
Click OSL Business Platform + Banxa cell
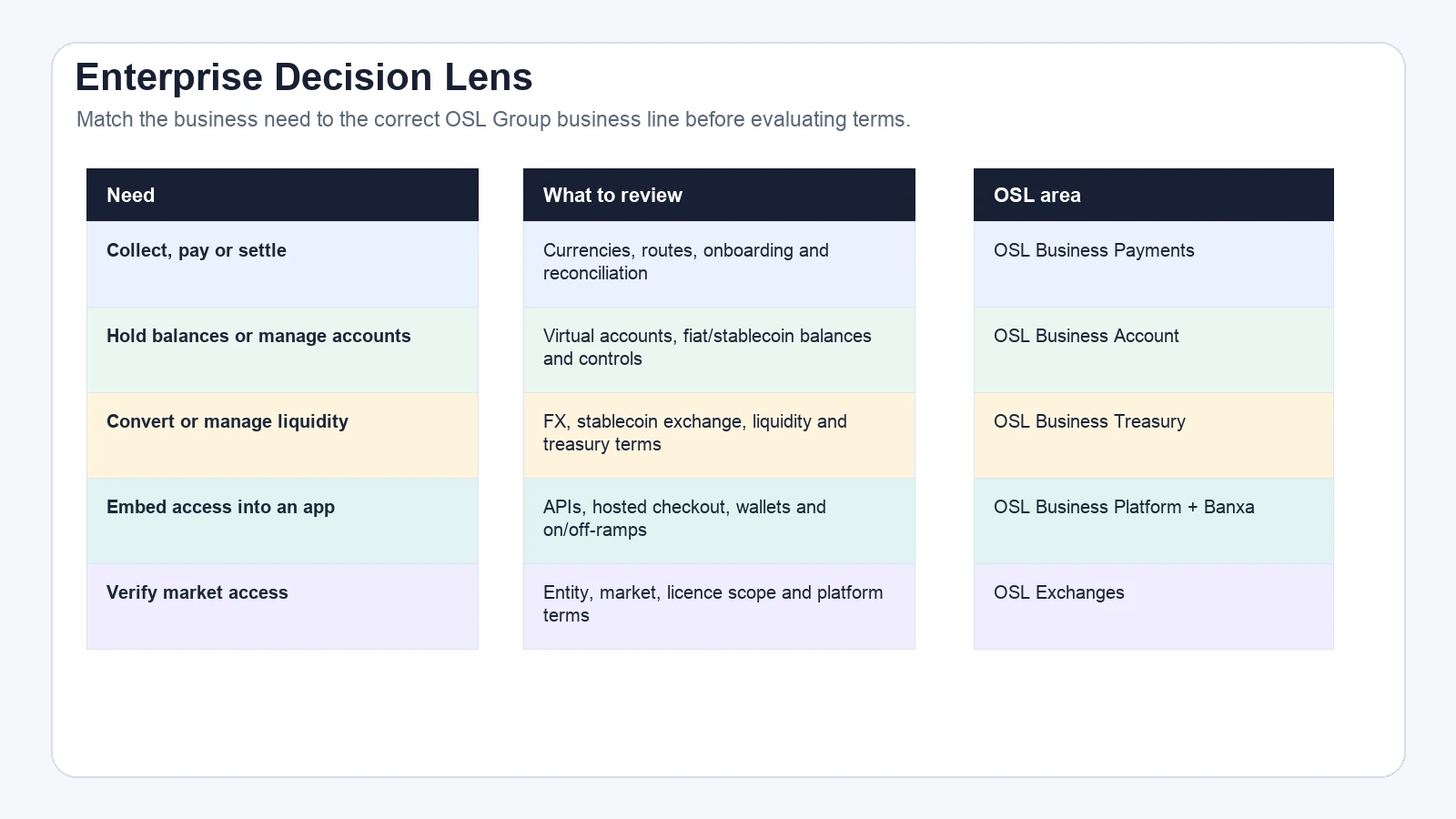click(x=1154, y=521)
